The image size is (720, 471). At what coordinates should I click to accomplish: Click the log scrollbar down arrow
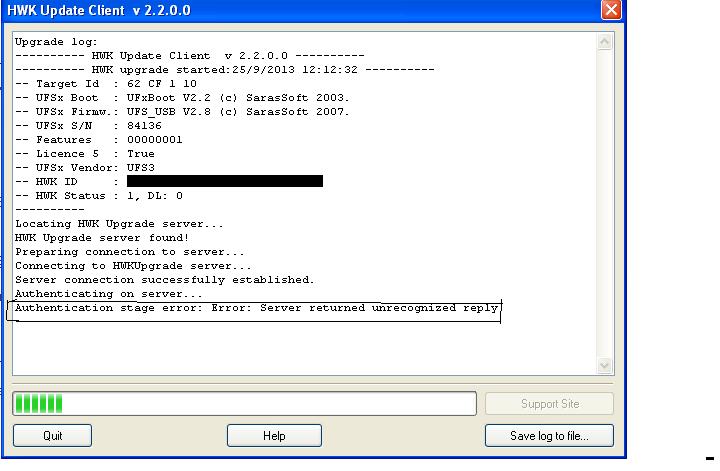click(x=604, y=365)
